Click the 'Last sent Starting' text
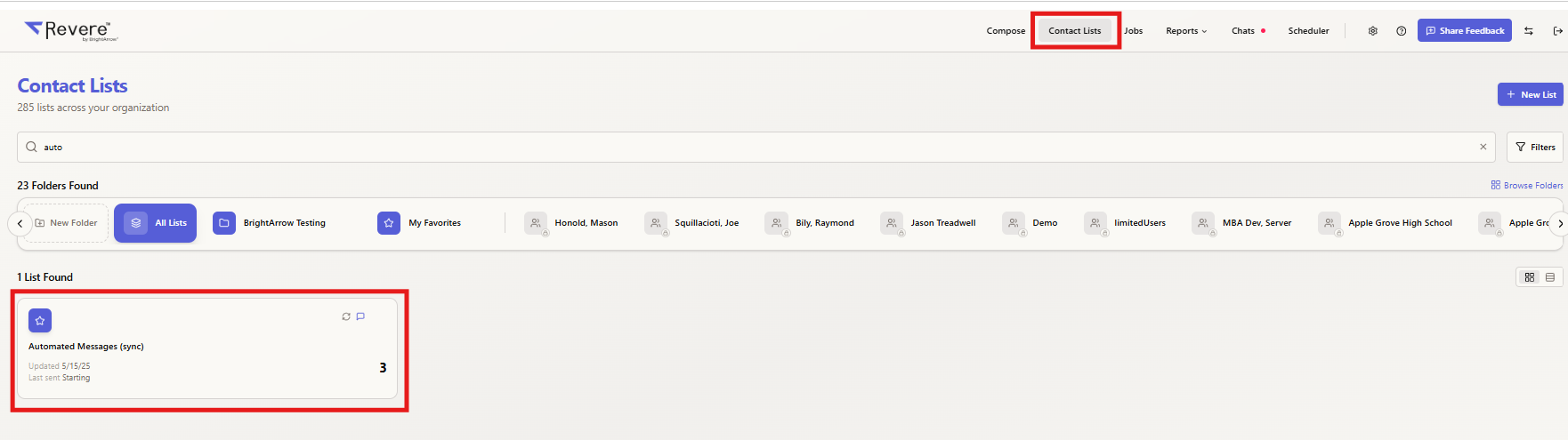Screen dimensions: 1568x440 (60, 378)
